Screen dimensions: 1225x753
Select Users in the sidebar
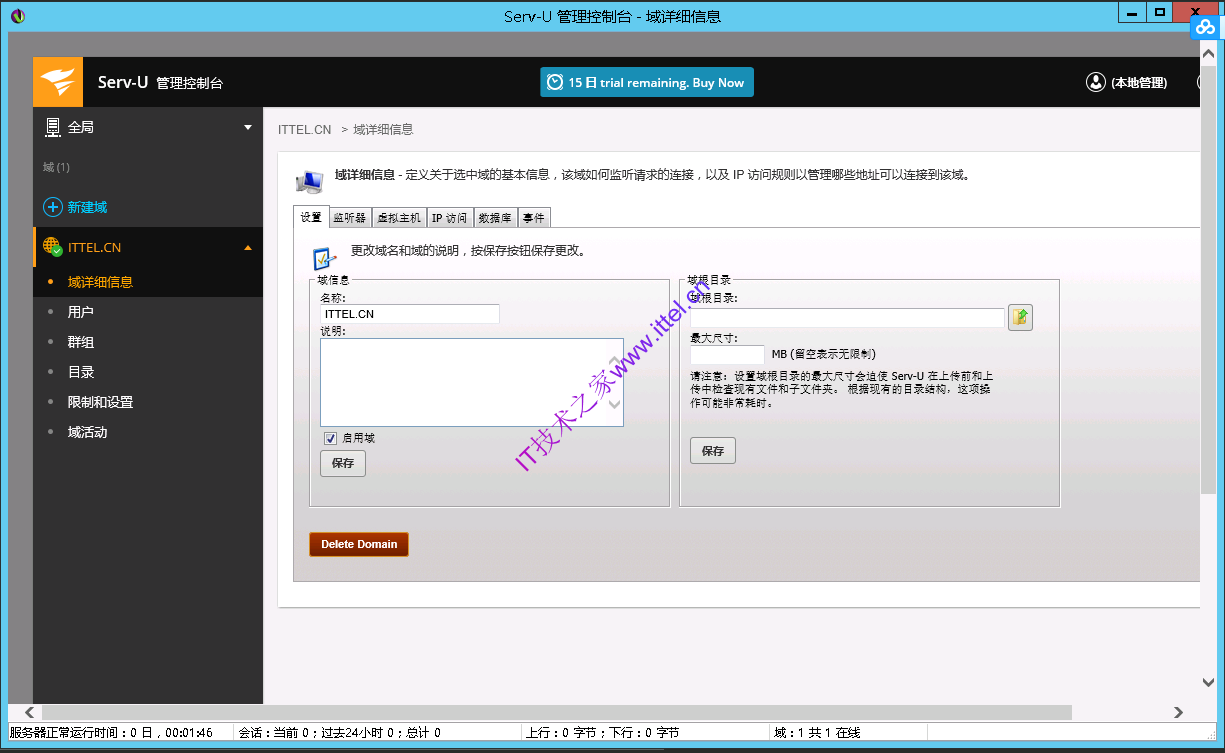pos(81,312)
